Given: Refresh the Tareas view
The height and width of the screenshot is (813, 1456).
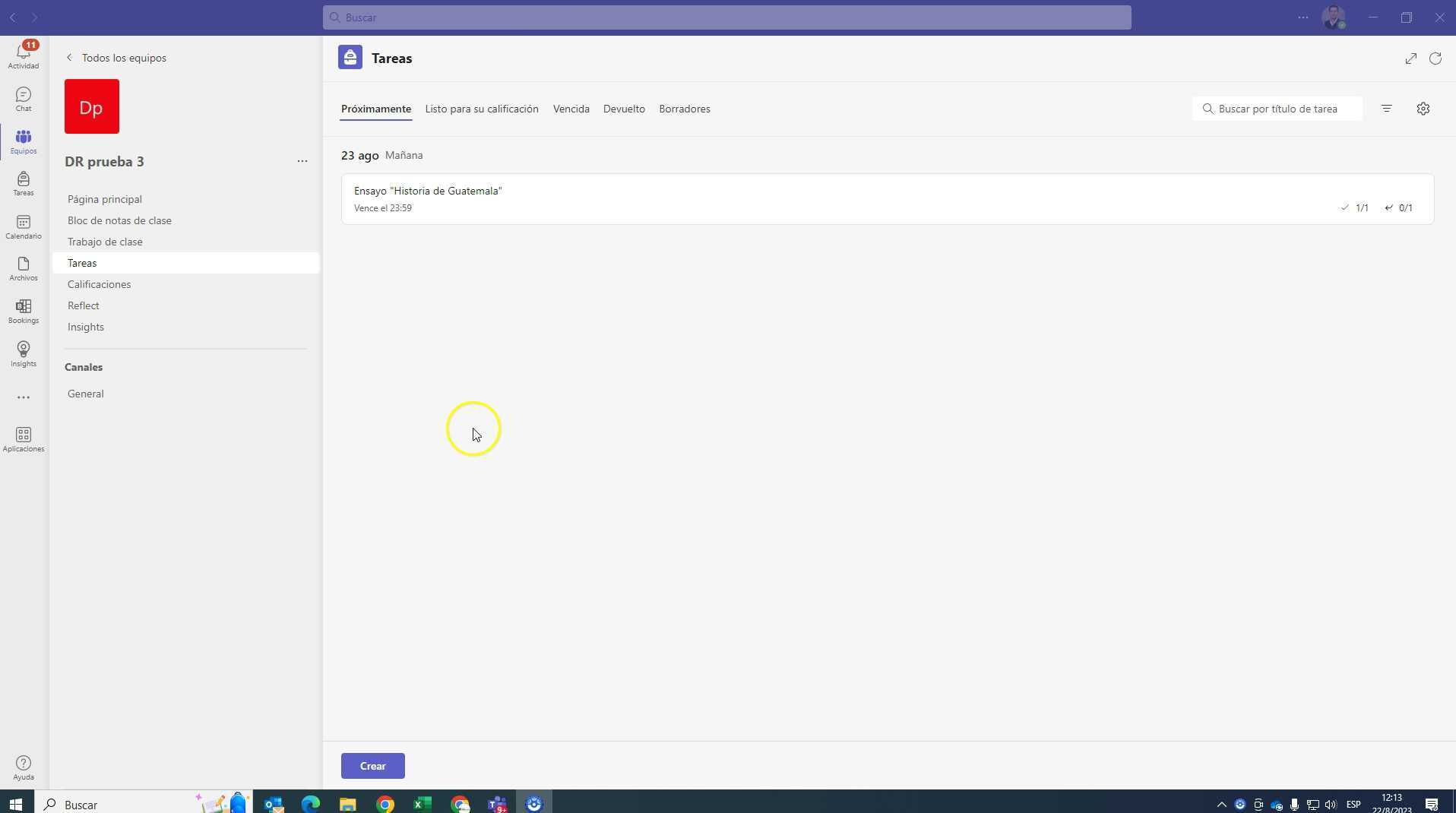Looking at the screenshot, I should pos(1436,58).
